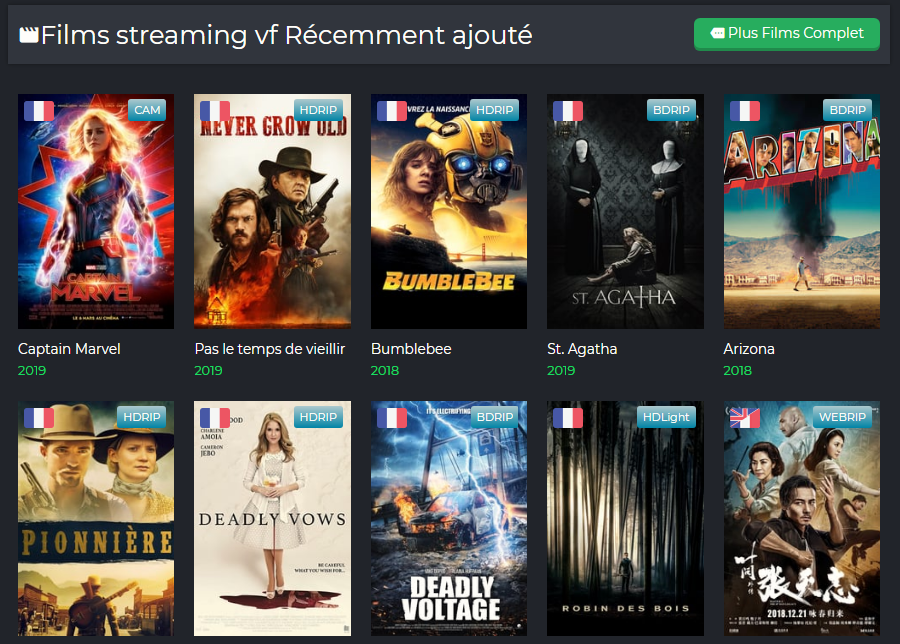Viewport: 900px width, 644px height.
Task: Click the French flag on St. Agatha
Action: (568, 111)
